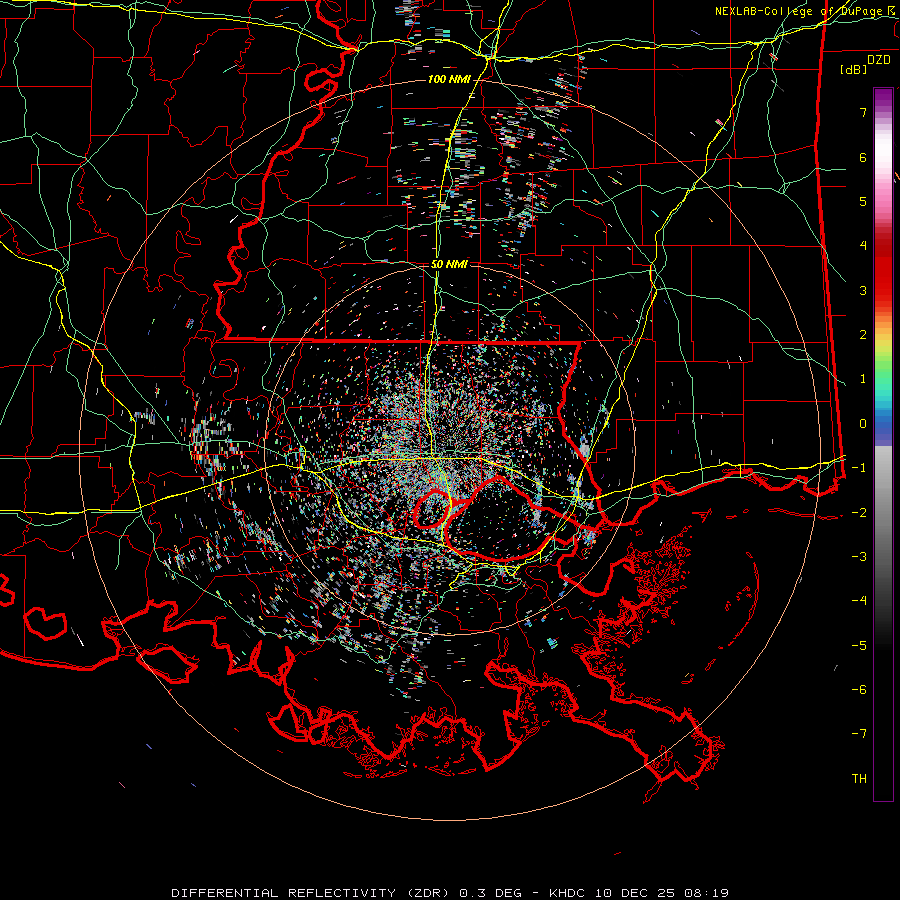The height and width of the screenshot is (900, 900).
Task: Click the -6 value on the color scale
Action: 859,689
